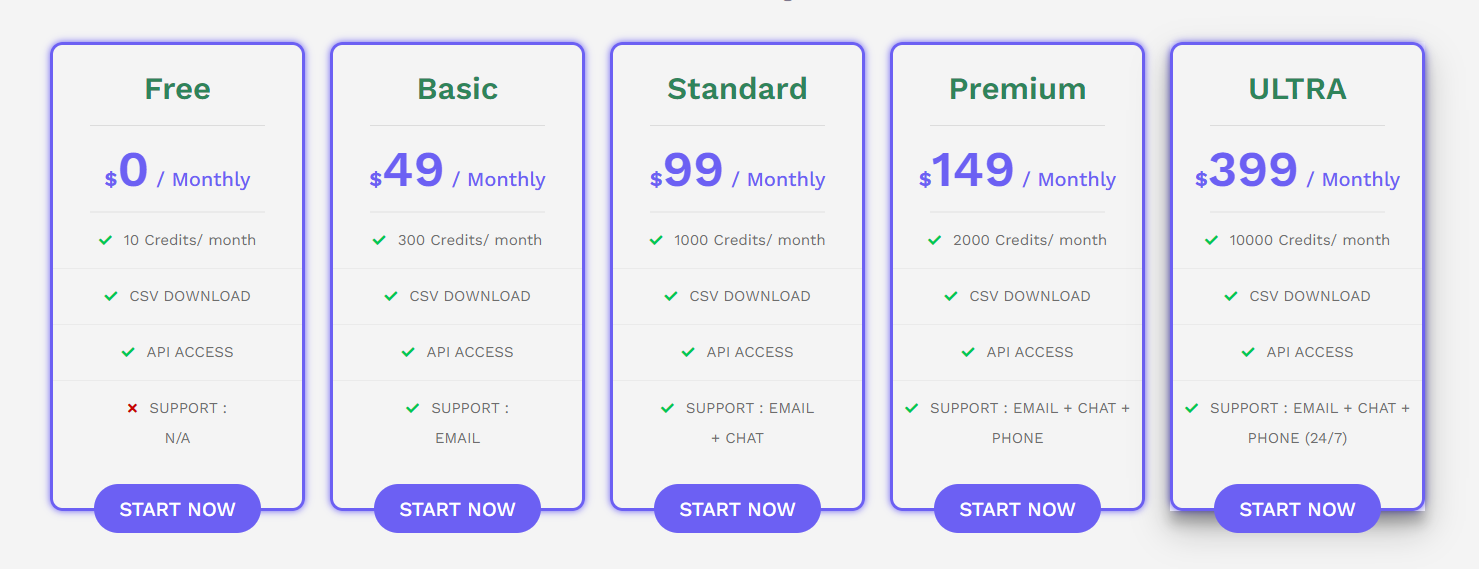Click checkmark beside 300 Credits/ month
Screen dimensions: 1479x569
coord(379,240)
